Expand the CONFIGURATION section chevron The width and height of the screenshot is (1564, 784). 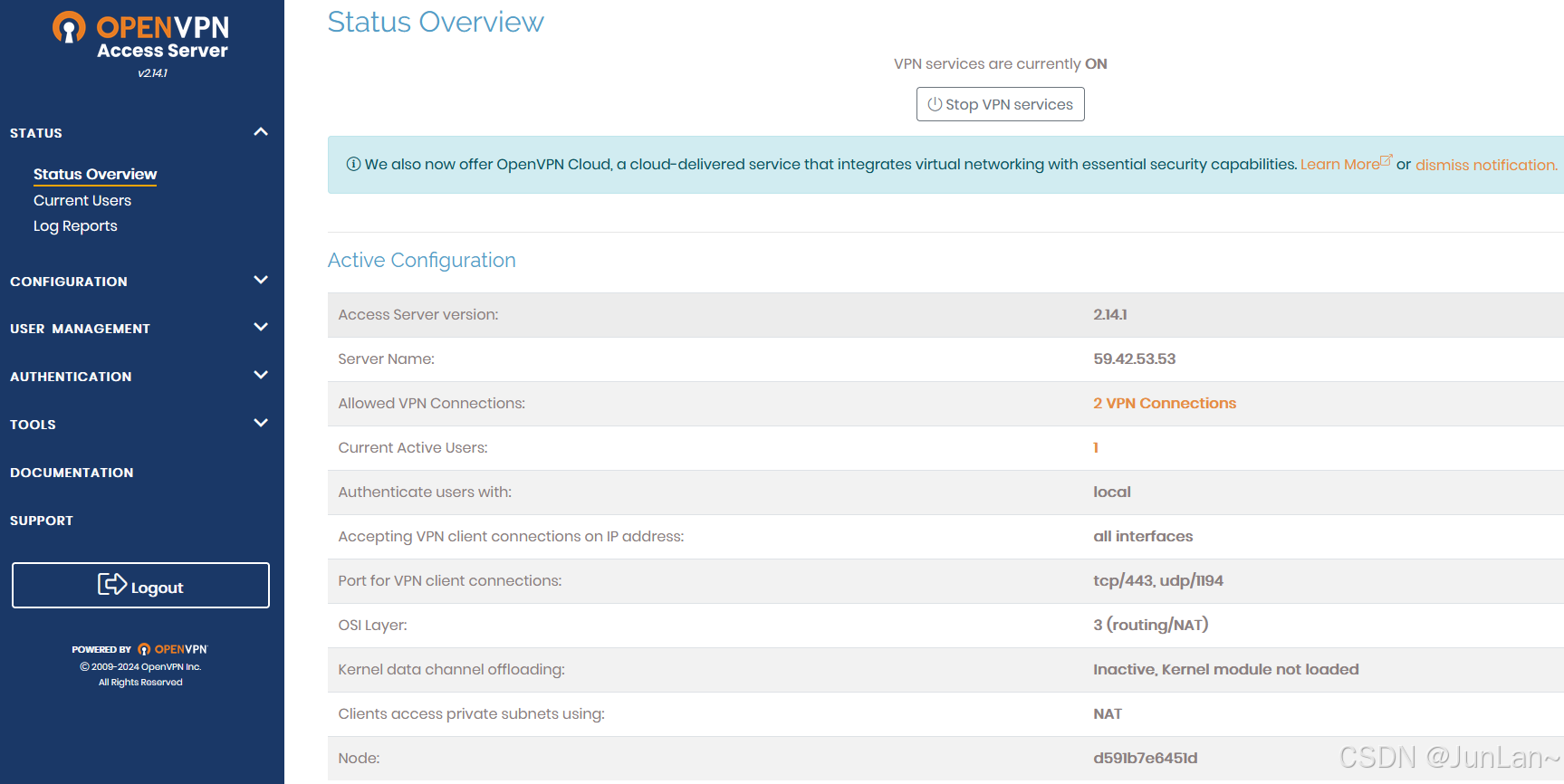261,281
